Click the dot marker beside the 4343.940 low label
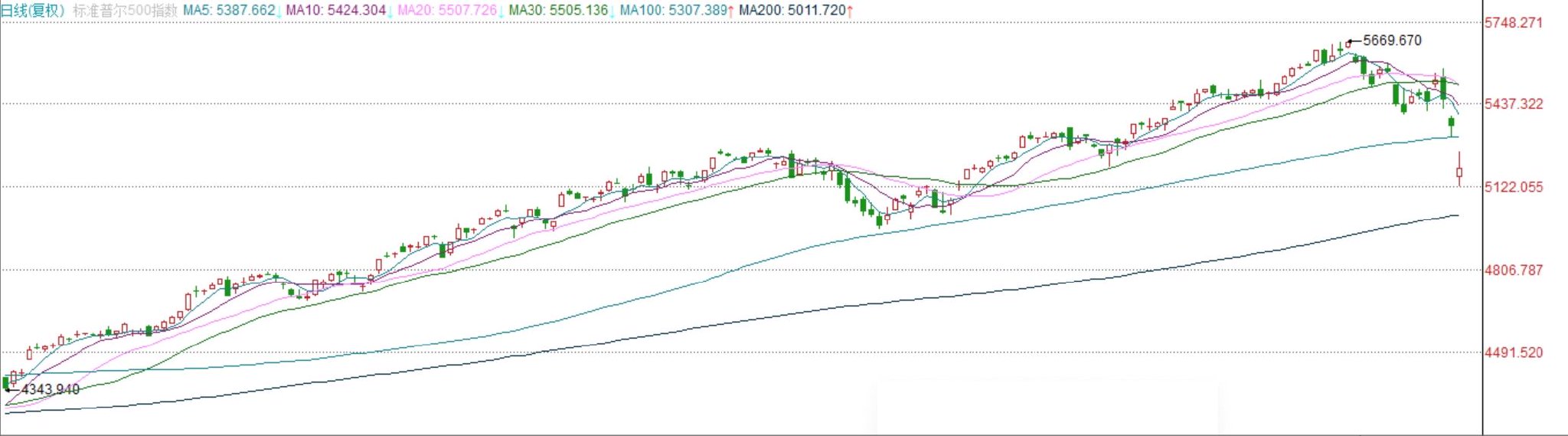 pos(7,389)
